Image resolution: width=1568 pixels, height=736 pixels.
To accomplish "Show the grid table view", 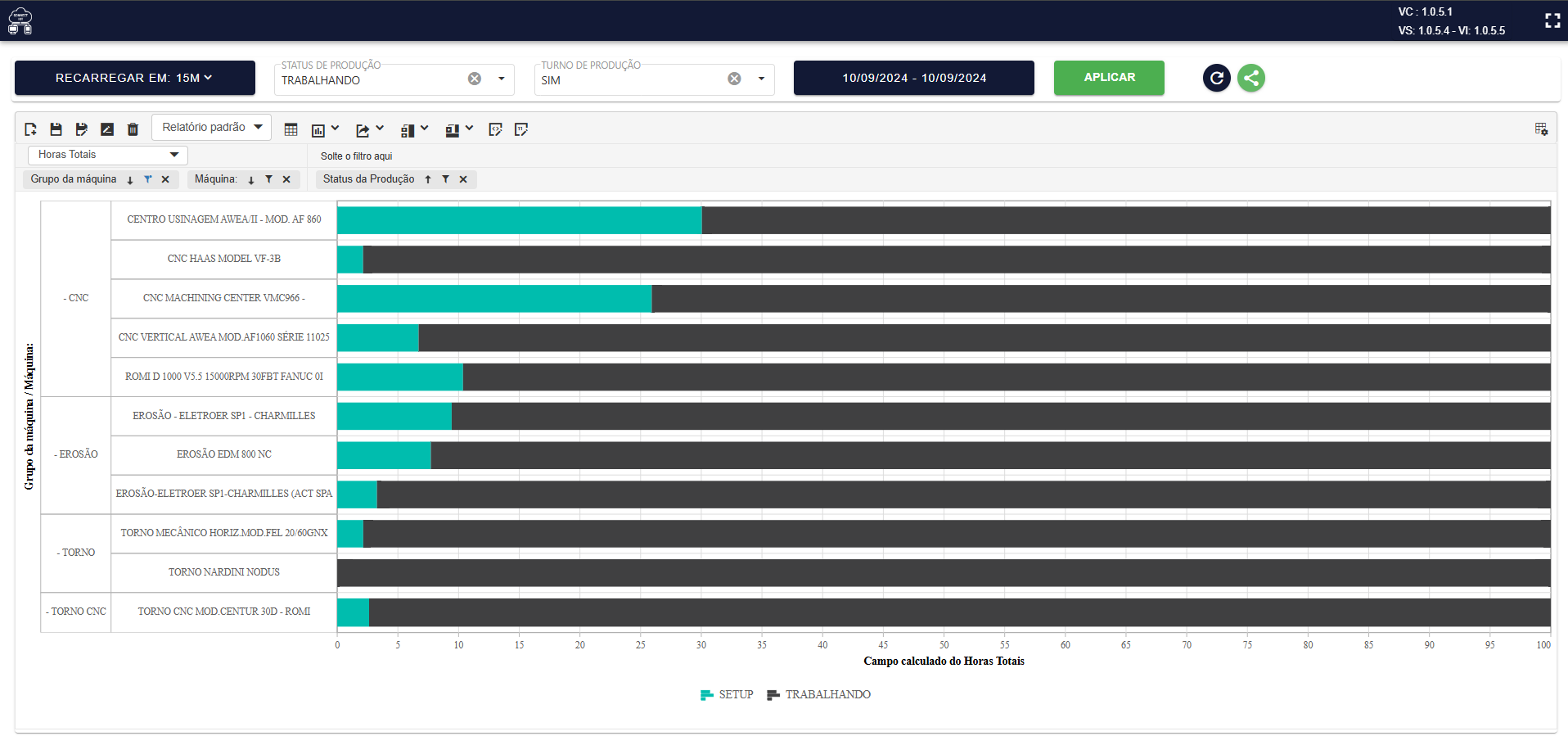I will click(x=291, y=129).
